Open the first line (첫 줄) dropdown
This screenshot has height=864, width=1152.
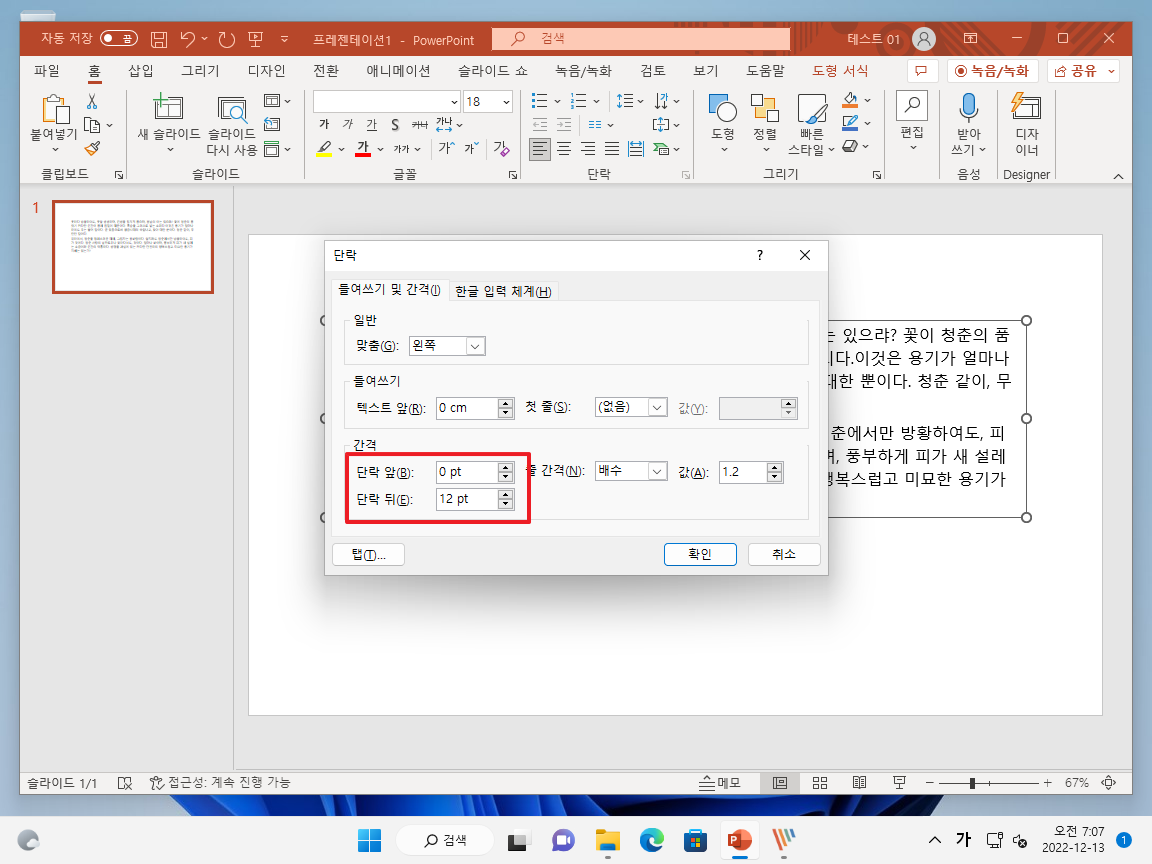[x=657, y=408]
